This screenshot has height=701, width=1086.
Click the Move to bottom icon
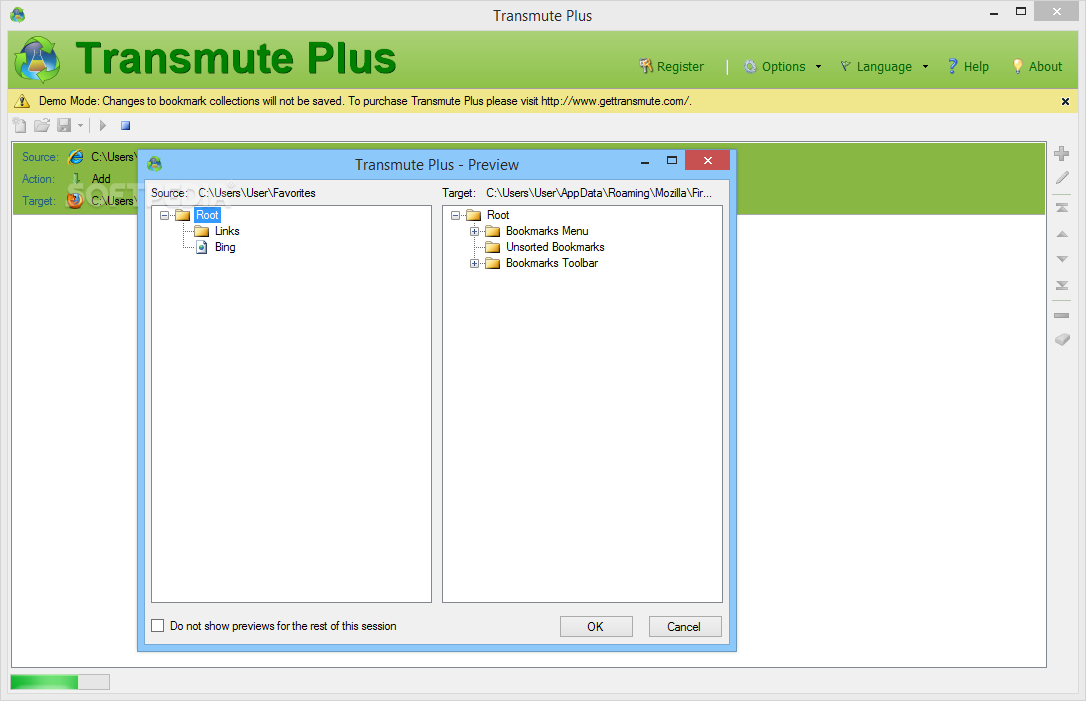click(1062, 285)
